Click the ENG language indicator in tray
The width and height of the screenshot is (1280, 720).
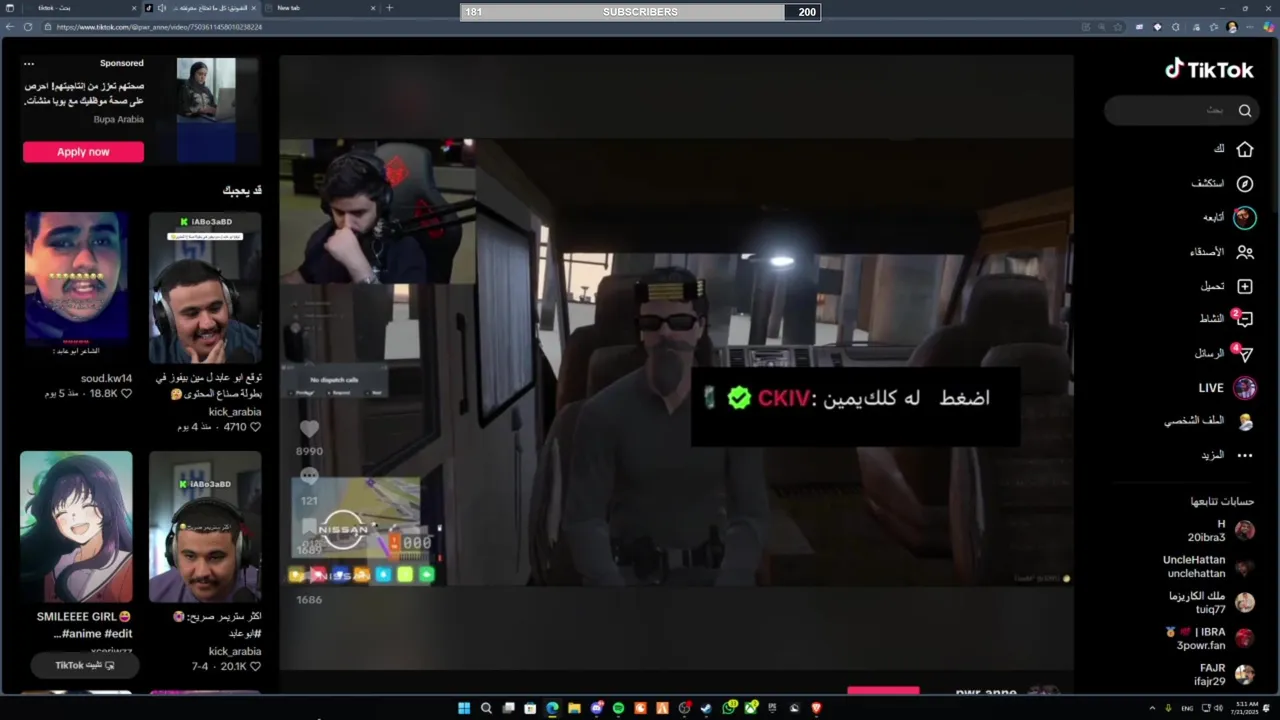click(x=1187, y=708)
